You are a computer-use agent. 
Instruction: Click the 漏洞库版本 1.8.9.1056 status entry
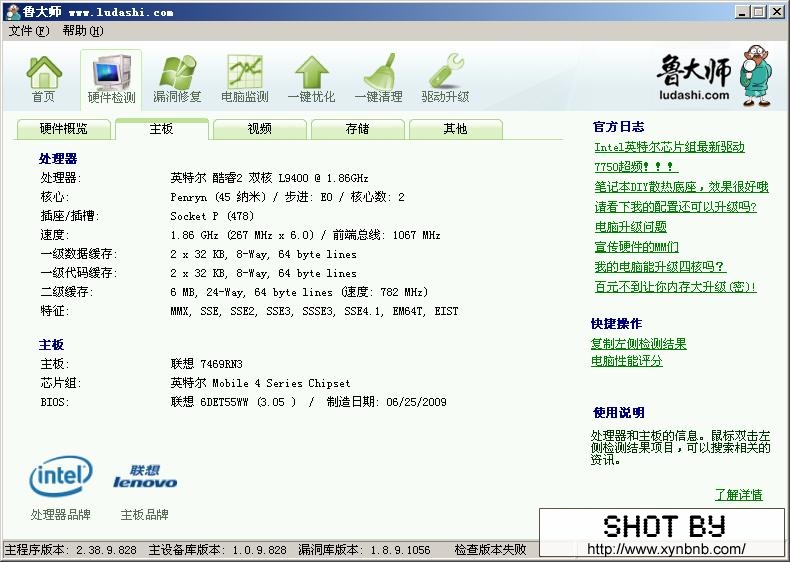pyautogui.click(x=364, y=549)
